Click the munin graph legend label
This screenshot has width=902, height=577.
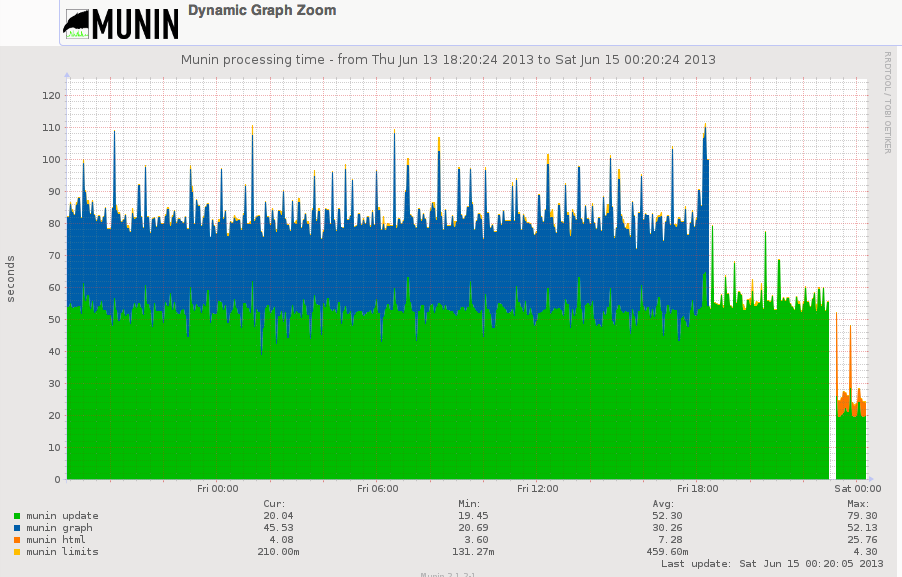pyautogui.click(x=59, y=528)
